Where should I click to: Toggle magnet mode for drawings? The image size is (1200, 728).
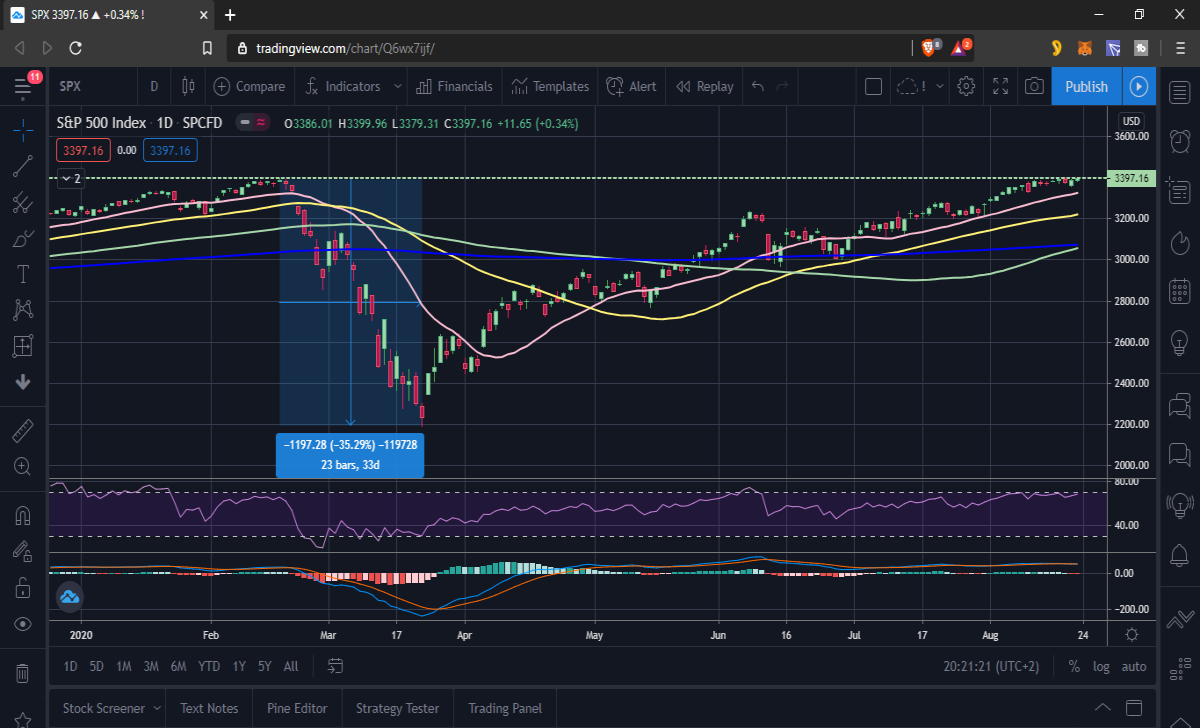[23, 516]
